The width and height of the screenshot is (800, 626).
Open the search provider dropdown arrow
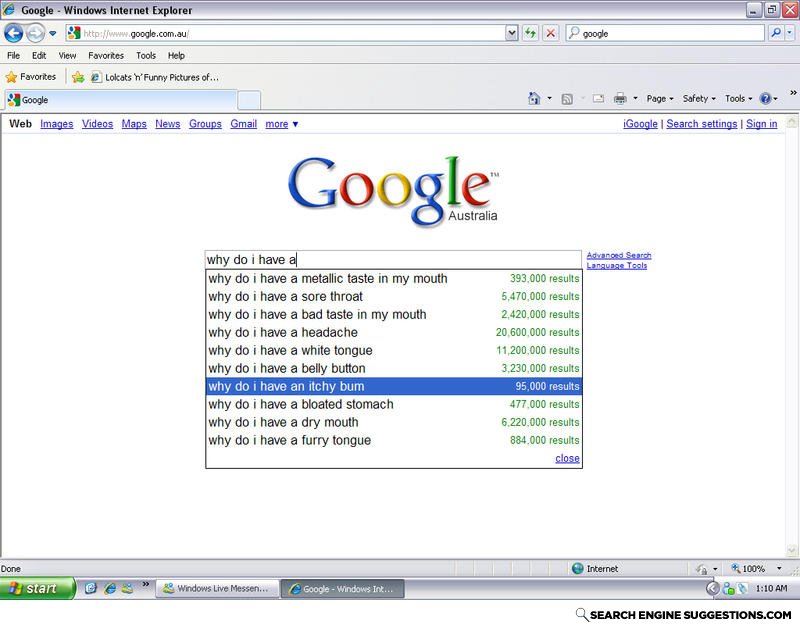pos(789,34)
